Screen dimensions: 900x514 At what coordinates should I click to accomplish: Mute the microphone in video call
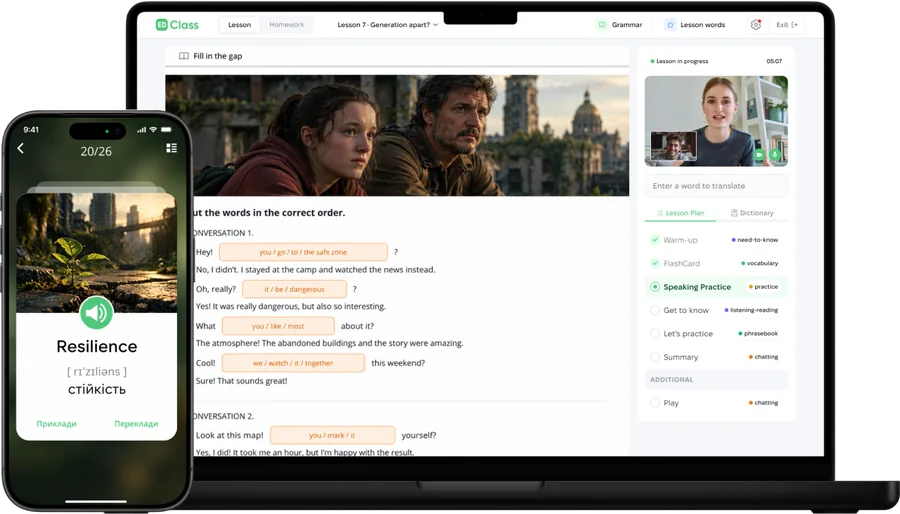(774, 155)
